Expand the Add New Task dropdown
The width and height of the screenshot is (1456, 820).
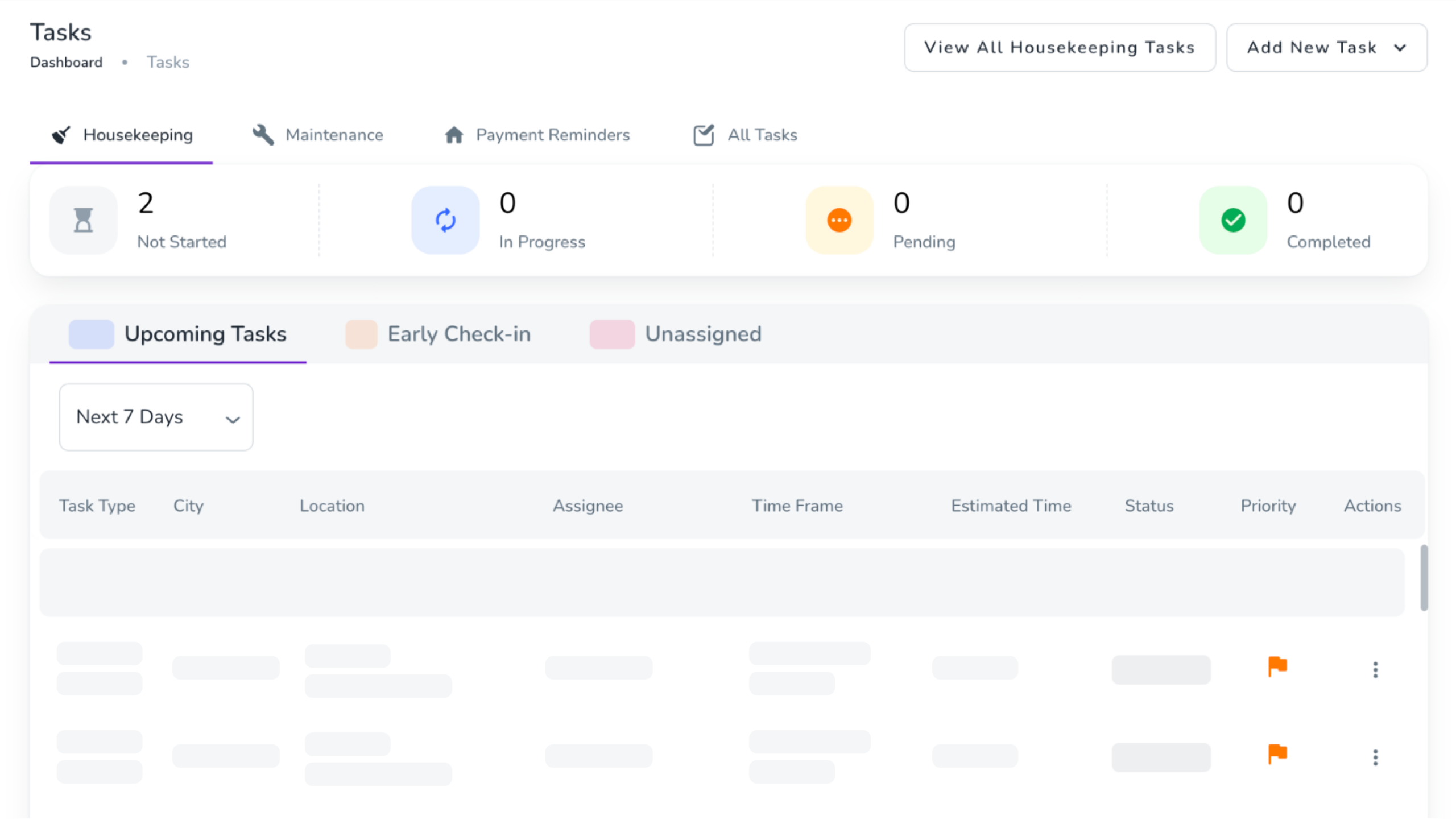point(1325,48)
